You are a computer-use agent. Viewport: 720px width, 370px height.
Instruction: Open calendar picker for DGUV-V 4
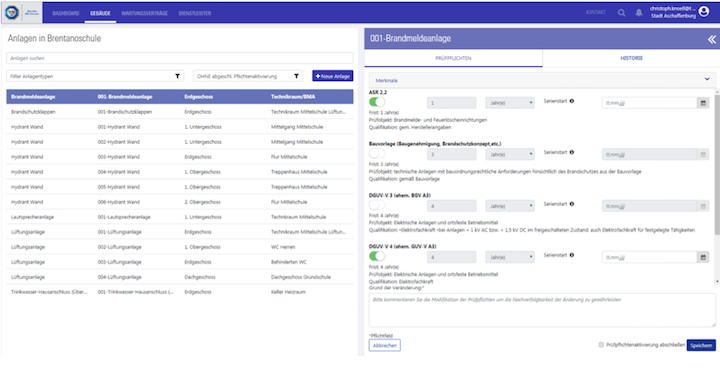tap(703, 258)
